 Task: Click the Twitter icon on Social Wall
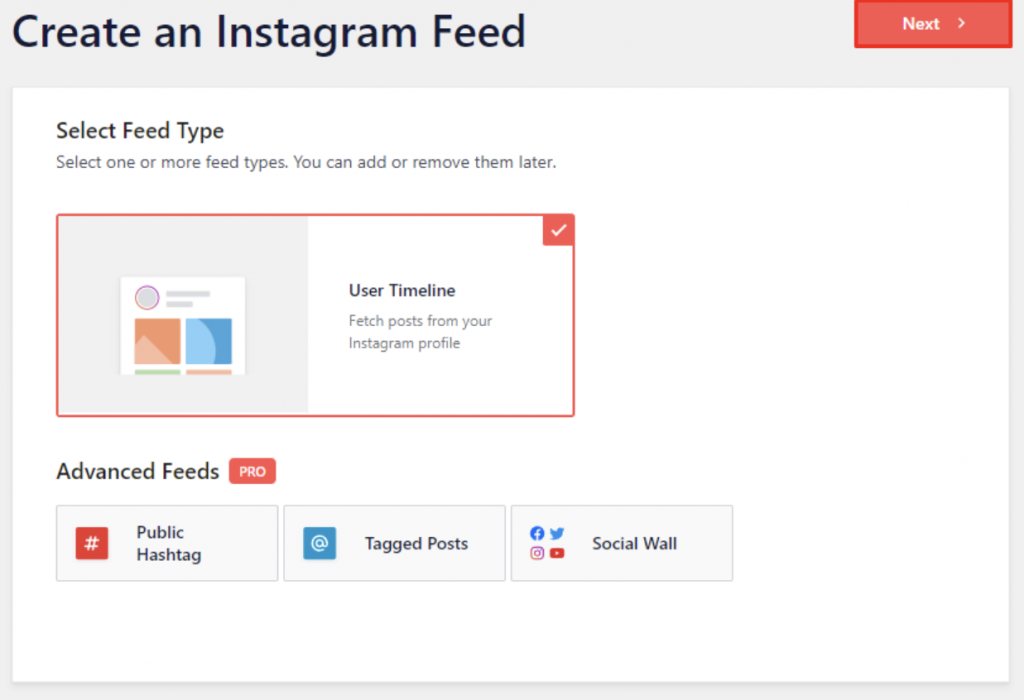[557, 533]
